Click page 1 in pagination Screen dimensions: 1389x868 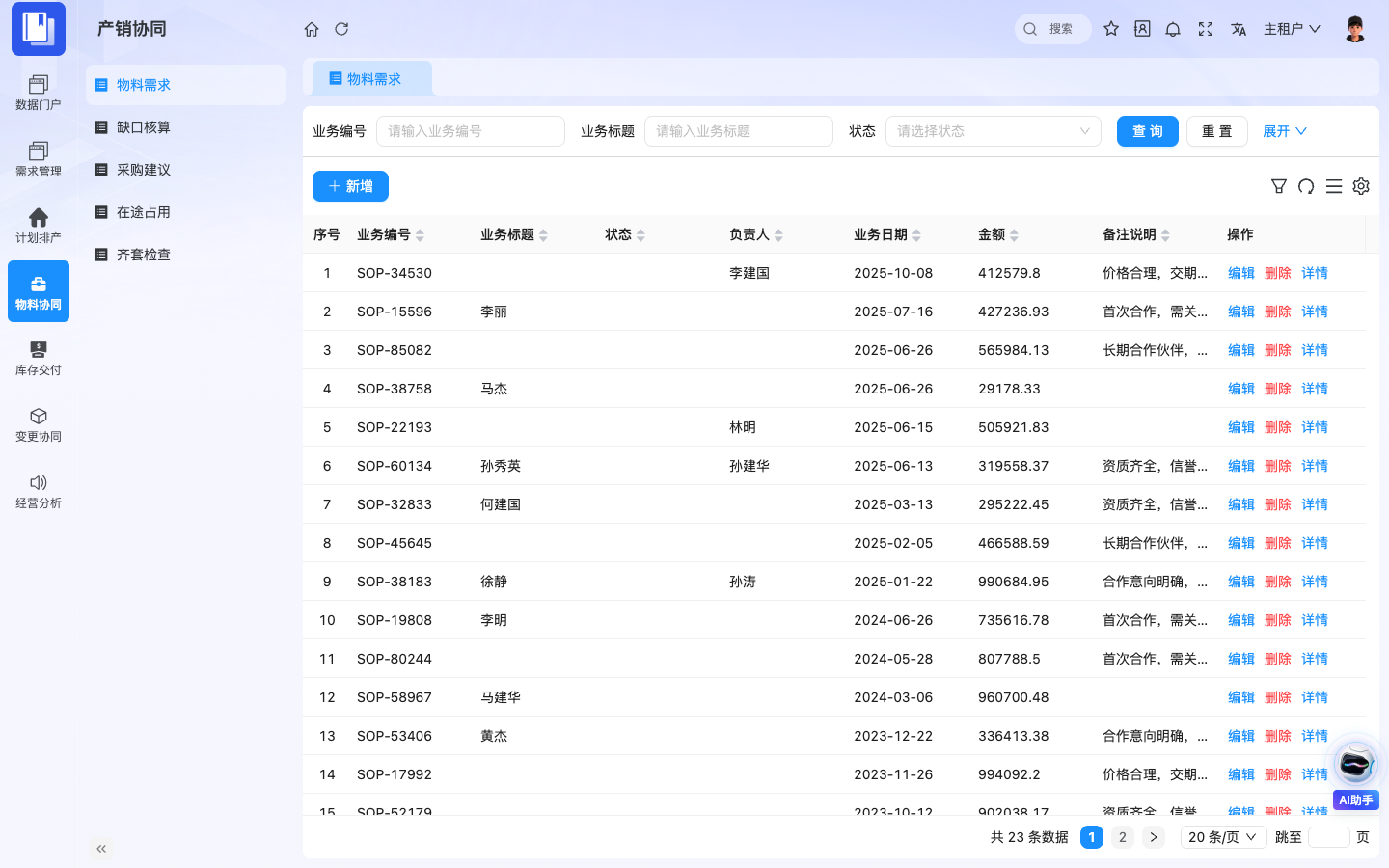click(1092, 837)
